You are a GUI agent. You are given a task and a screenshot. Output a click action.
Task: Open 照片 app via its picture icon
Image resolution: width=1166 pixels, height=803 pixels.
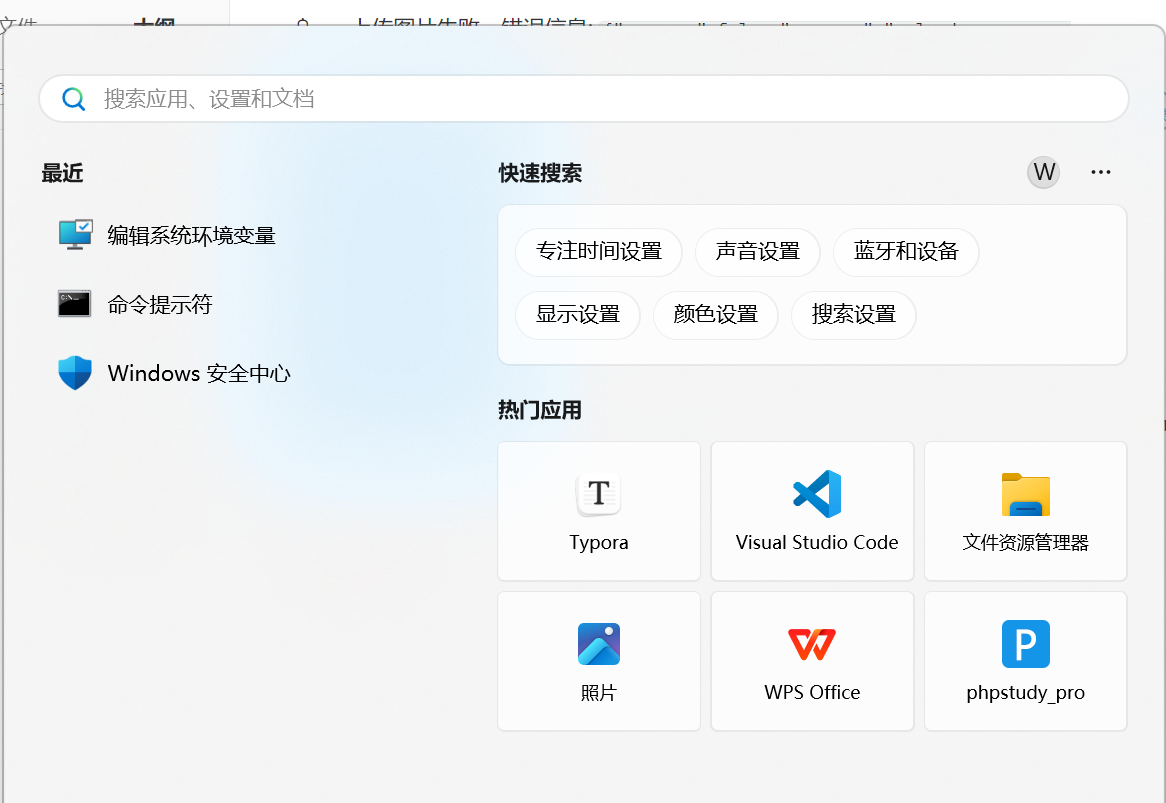[x=599, y=644]
